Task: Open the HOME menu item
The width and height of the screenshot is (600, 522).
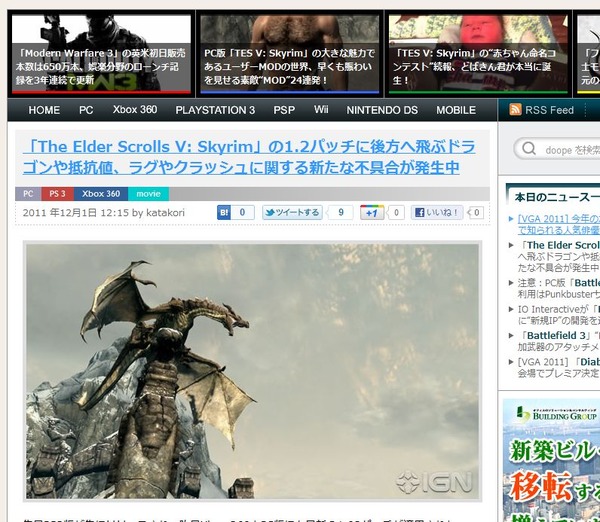Action: point(44,110)
